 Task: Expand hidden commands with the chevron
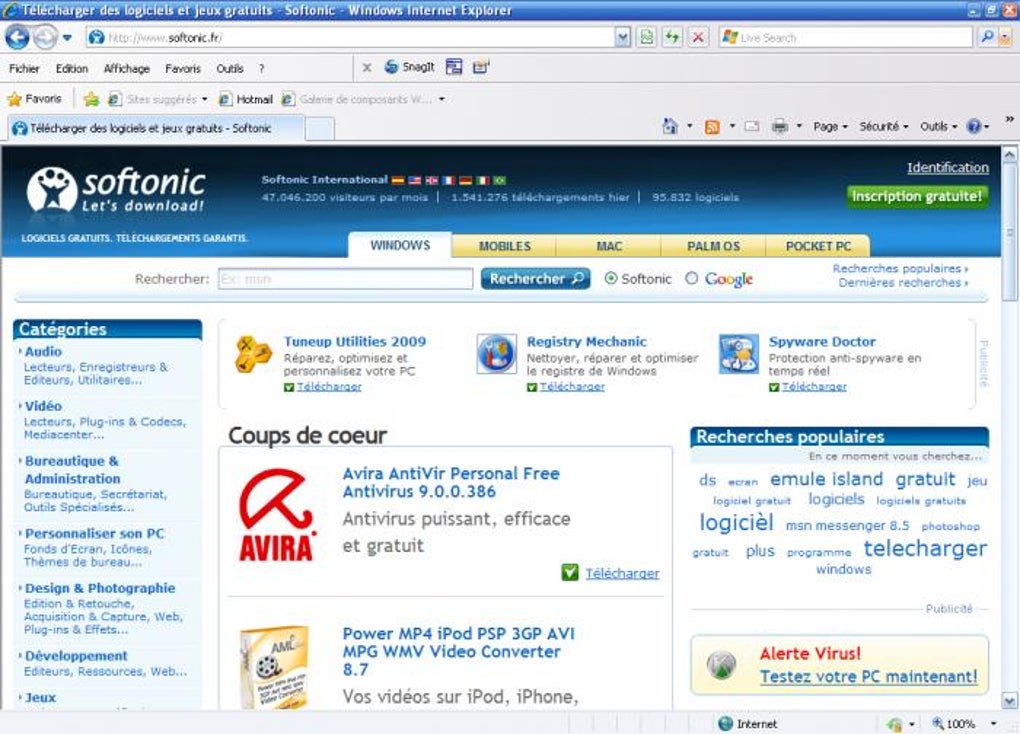[1009, 119]
